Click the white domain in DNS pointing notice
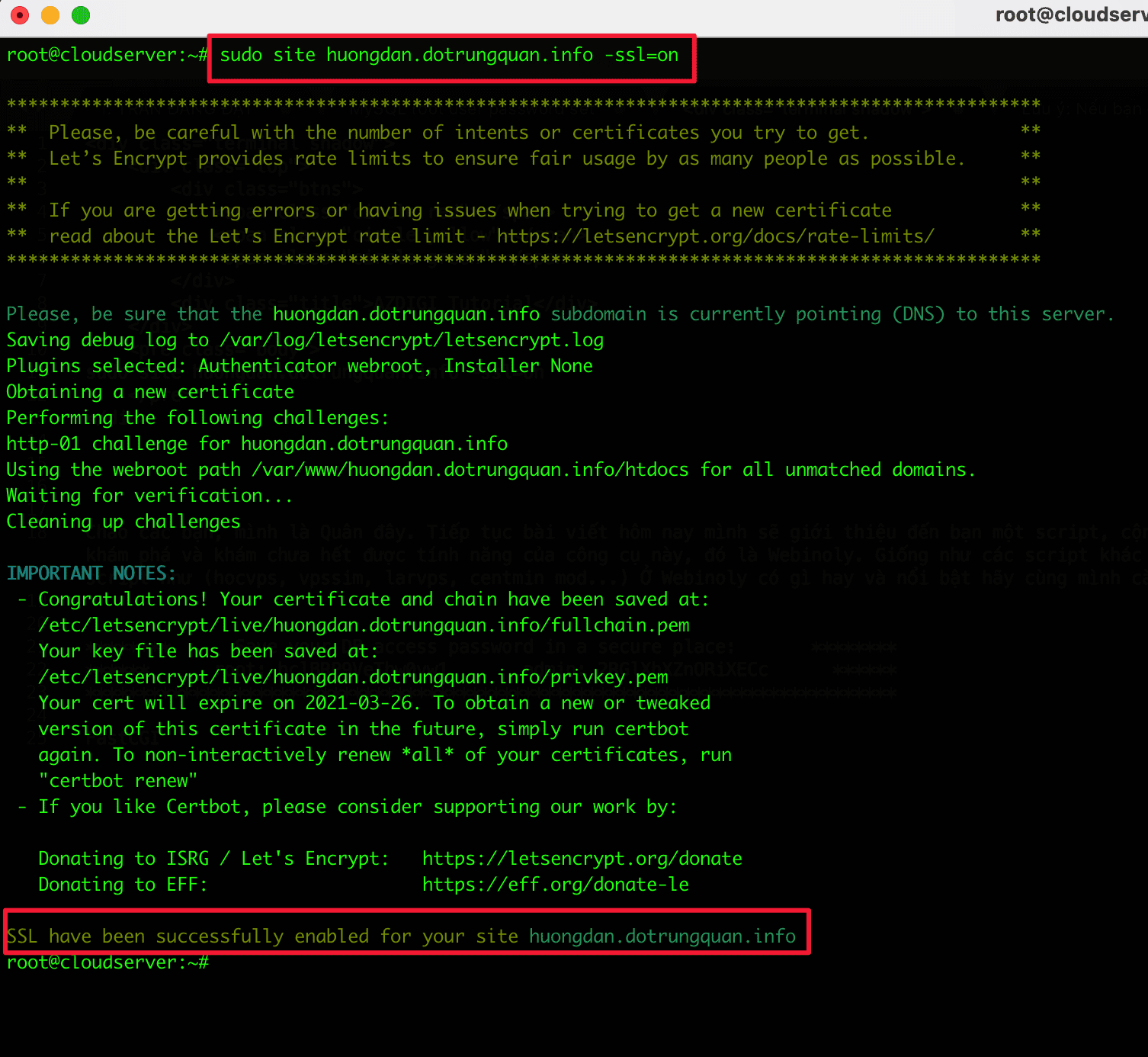This screenshot has height=1057, width=1148. coord(406,314)
